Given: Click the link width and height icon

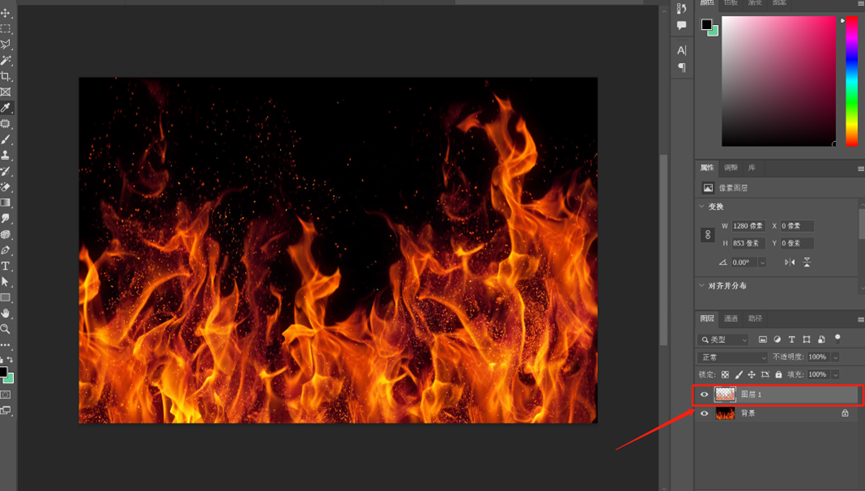Looking at the screenshot, I should [708, 235].
